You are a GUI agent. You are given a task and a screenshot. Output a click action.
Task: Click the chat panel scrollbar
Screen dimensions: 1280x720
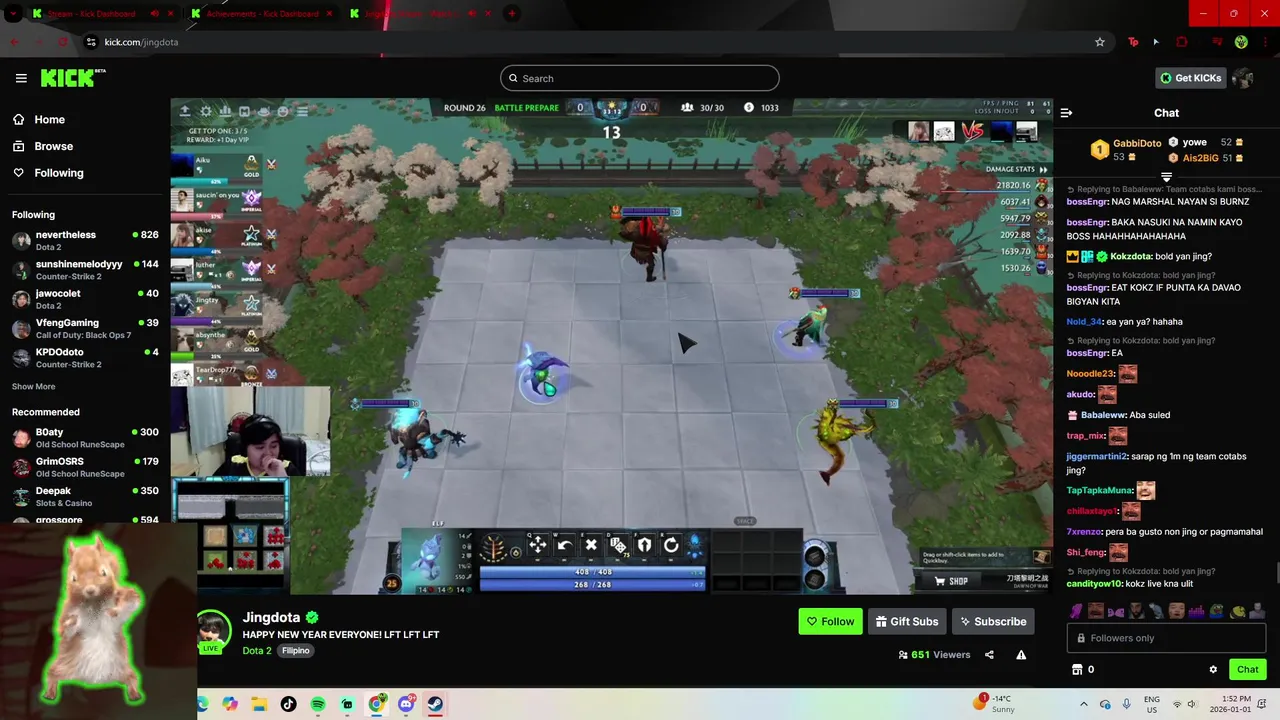[x=1276, y=573]
